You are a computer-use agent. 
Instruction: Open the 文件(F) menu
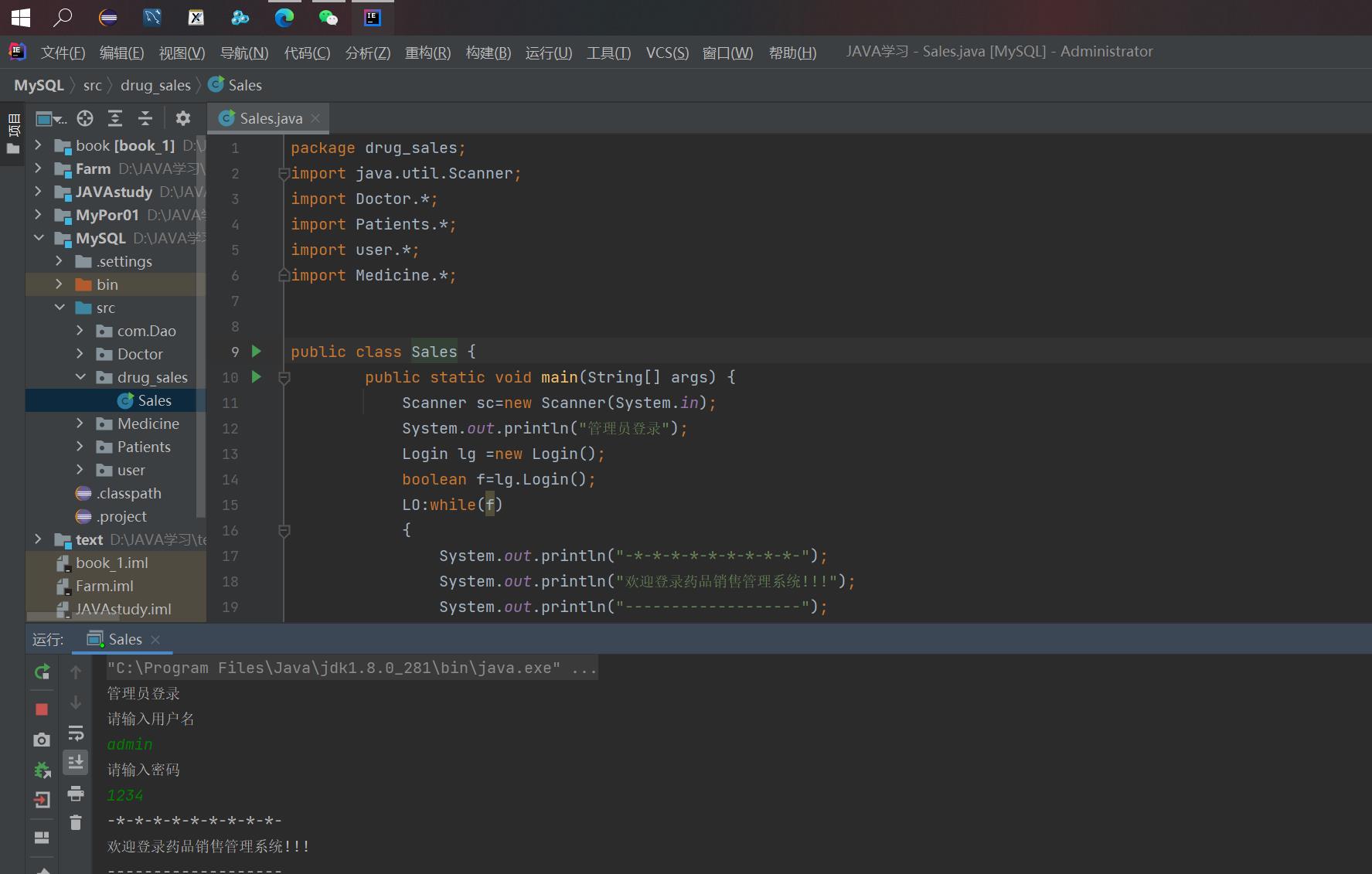(x=63, y=53)
